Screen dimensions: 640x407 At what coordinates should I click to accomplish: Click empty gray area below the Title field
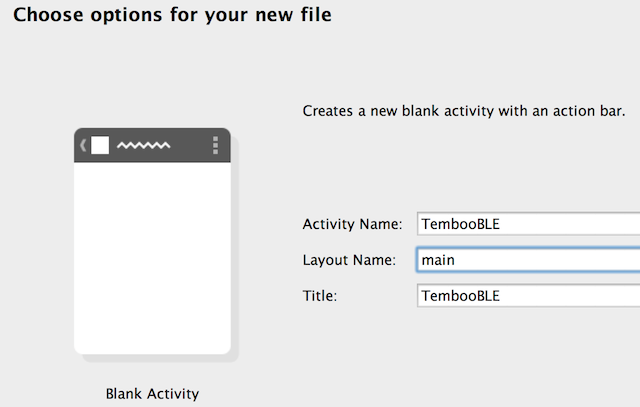tap(500, 350)
